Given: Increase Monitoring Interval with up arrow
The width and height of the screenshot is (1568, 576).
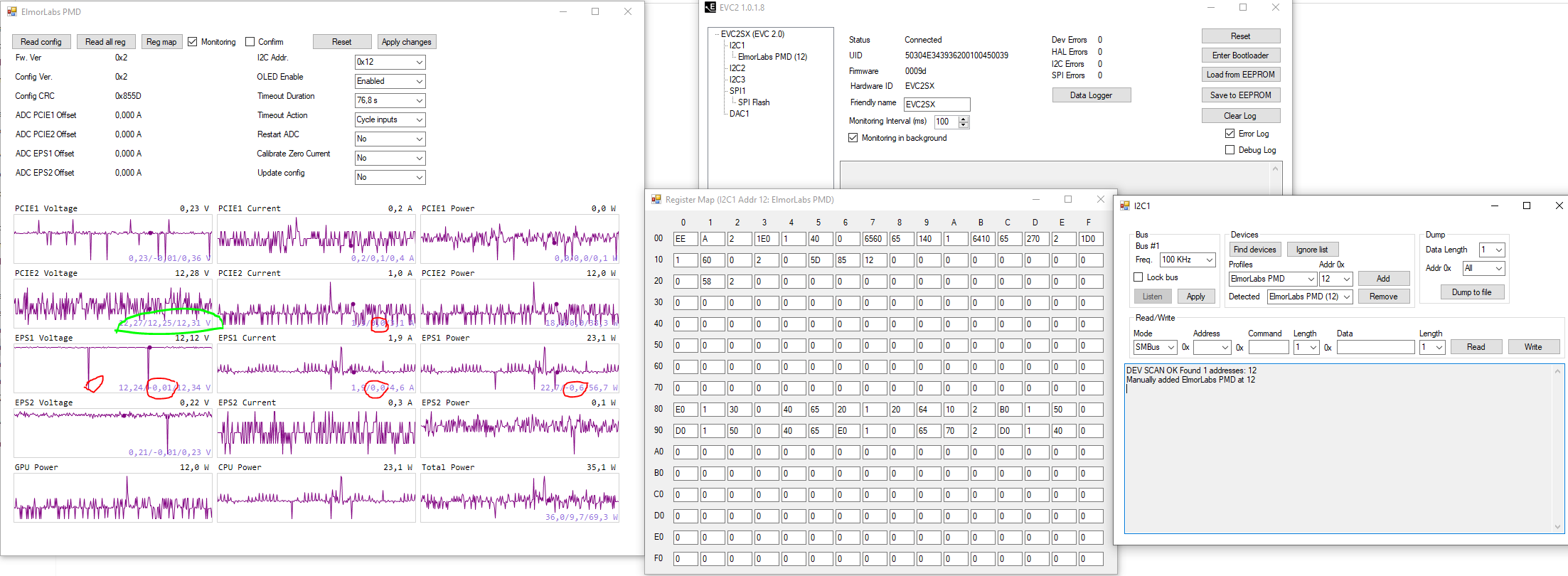Looking at the screenshot, I should click(964, 119).
